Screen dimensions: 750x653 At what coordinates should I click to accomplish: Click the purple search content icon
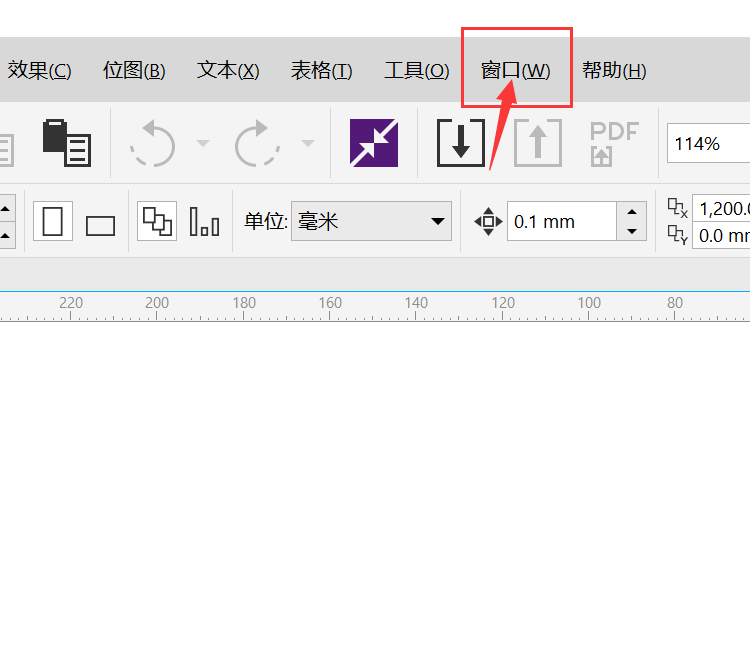pyautogui.click(x=374, y=143)
